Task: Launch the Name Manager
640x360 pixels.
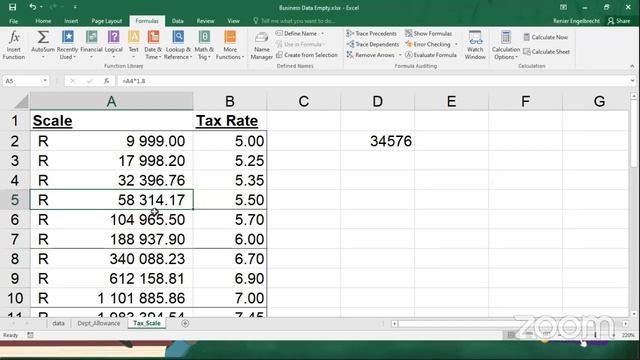Action: pyautogui.click(x=261, y=45)
